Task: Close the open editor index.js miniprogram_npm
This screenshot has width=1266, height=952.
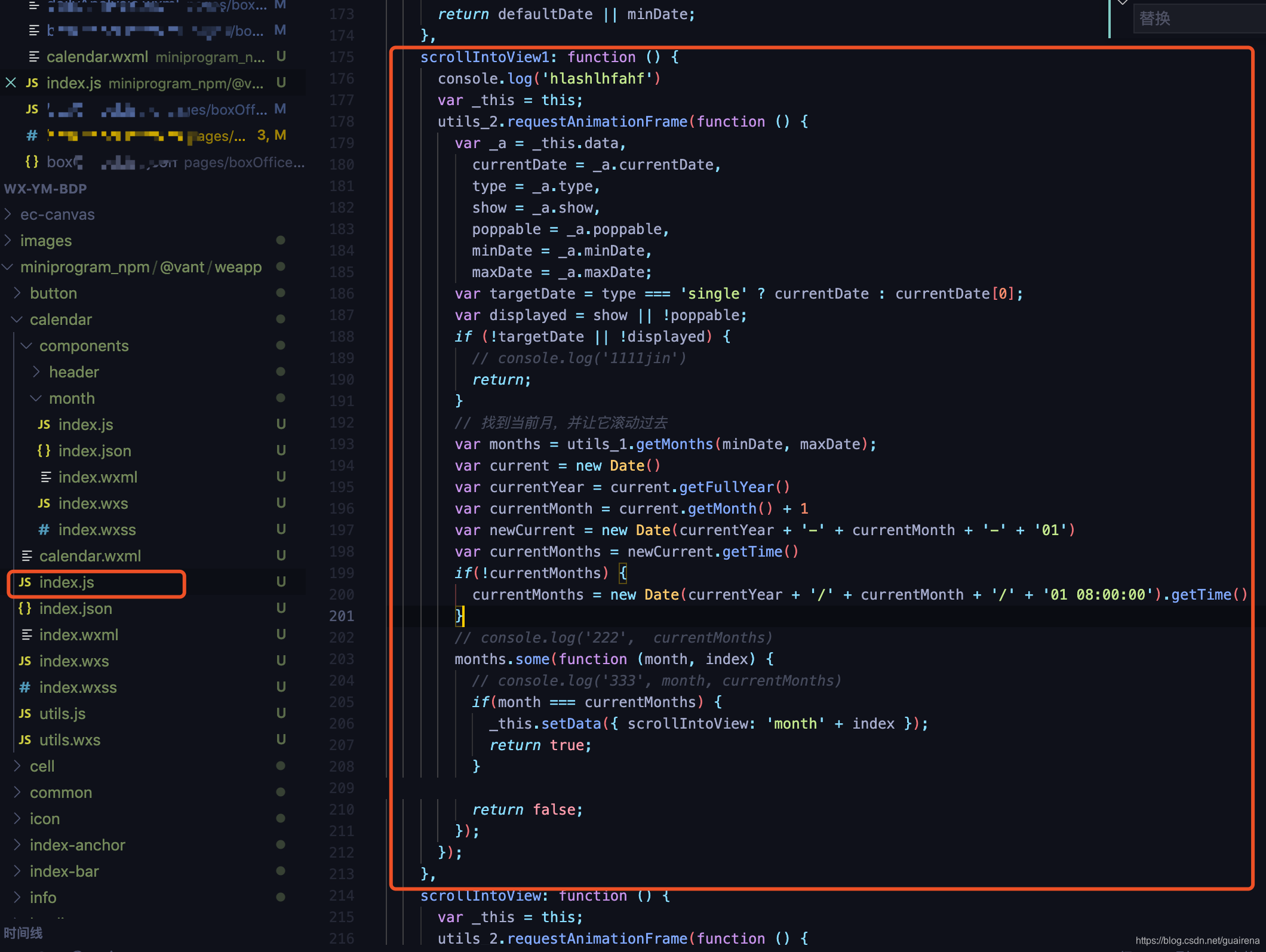Action: pos(11,82)
